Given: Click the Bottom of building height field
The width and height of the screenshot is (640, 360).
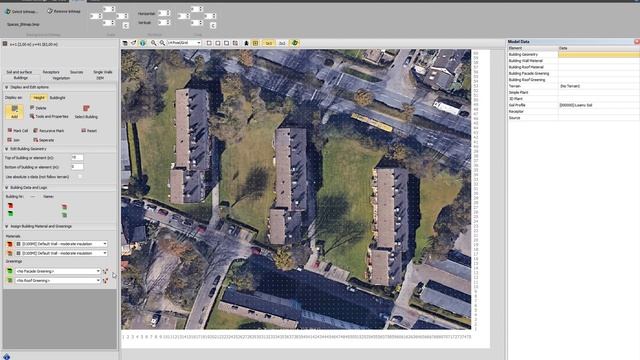Looking at the screenshot, I should click(x=77, y=167).
